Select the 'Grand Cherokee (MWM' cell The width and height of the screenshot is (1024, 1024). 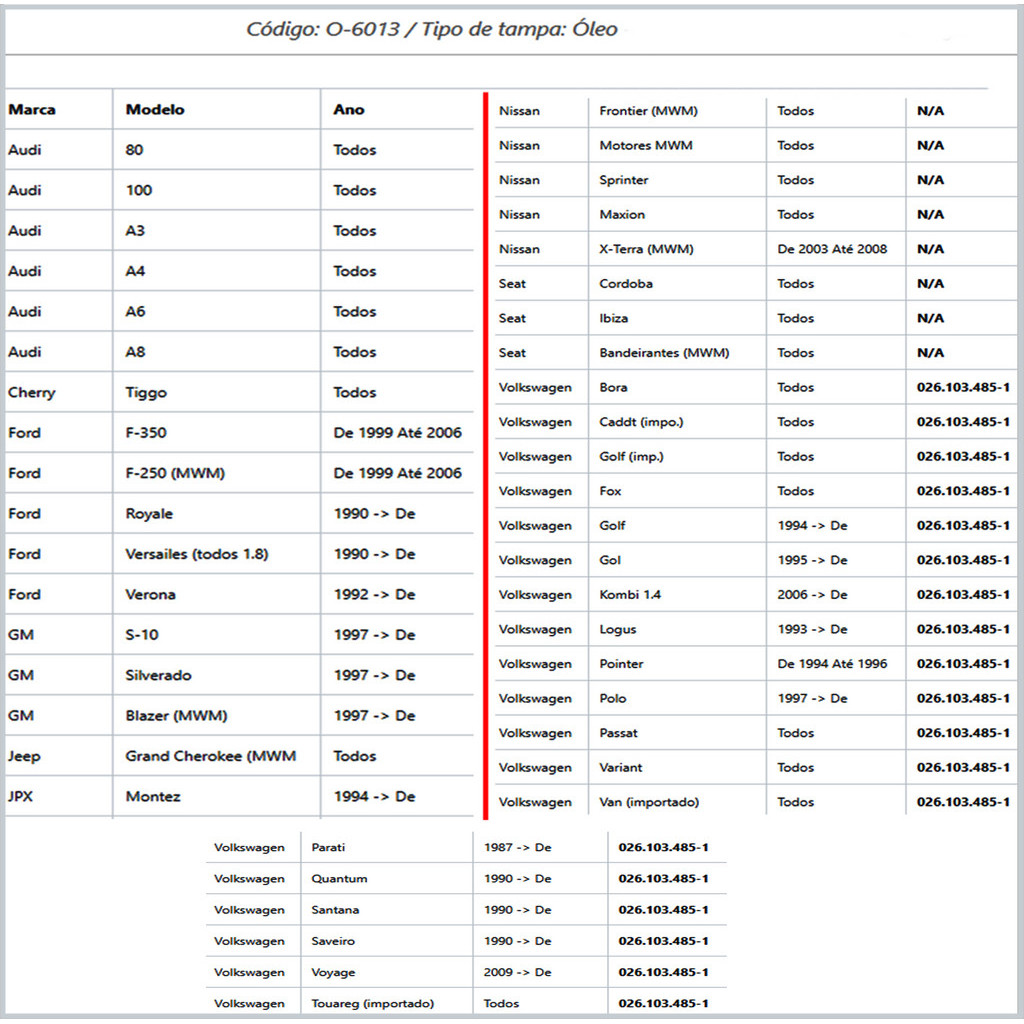point(211,756)
